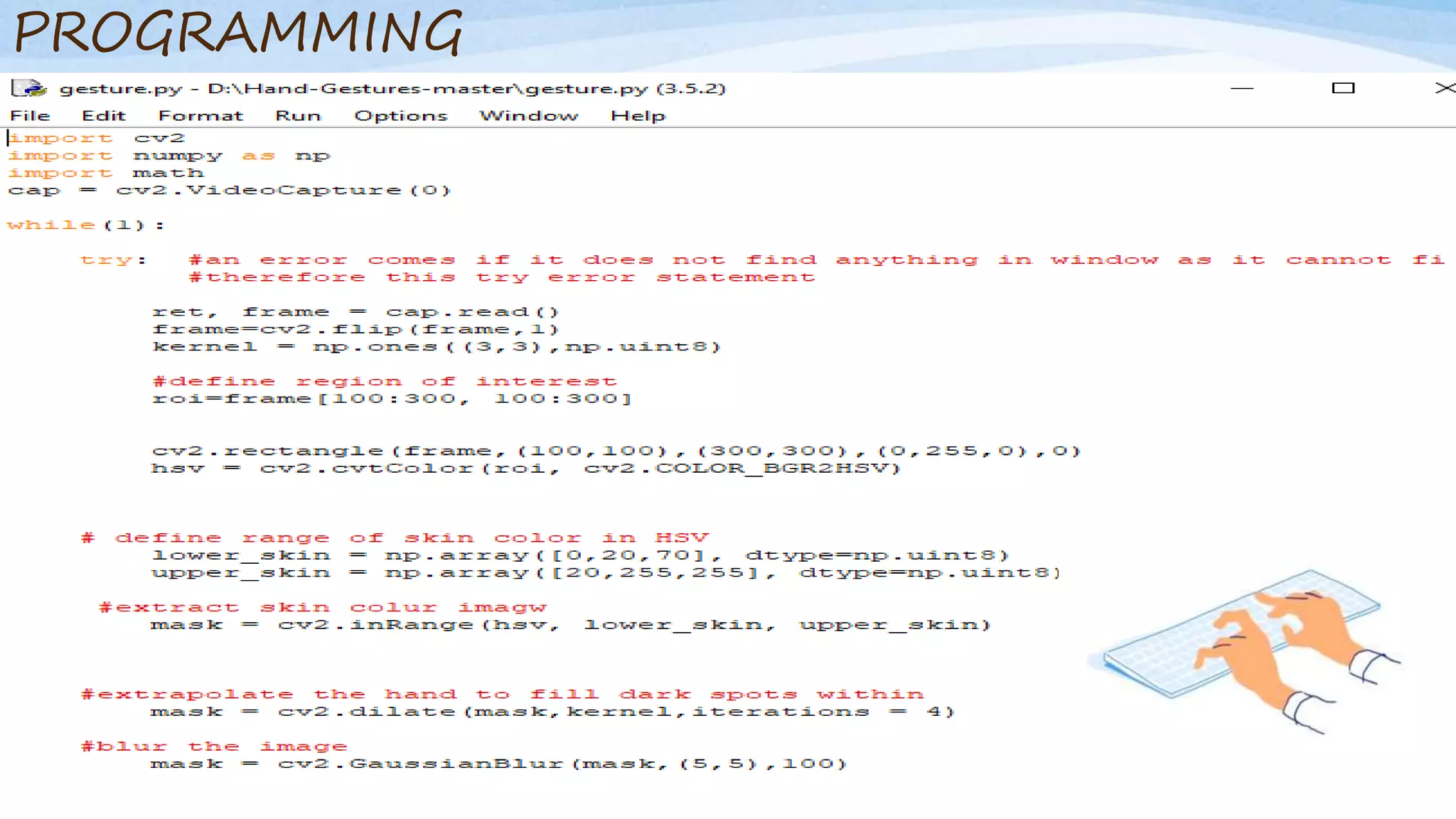This screenshot has width=1456, height=819.
Task: Click the '#extract skin colur imagw' comment
Action: 323,608
